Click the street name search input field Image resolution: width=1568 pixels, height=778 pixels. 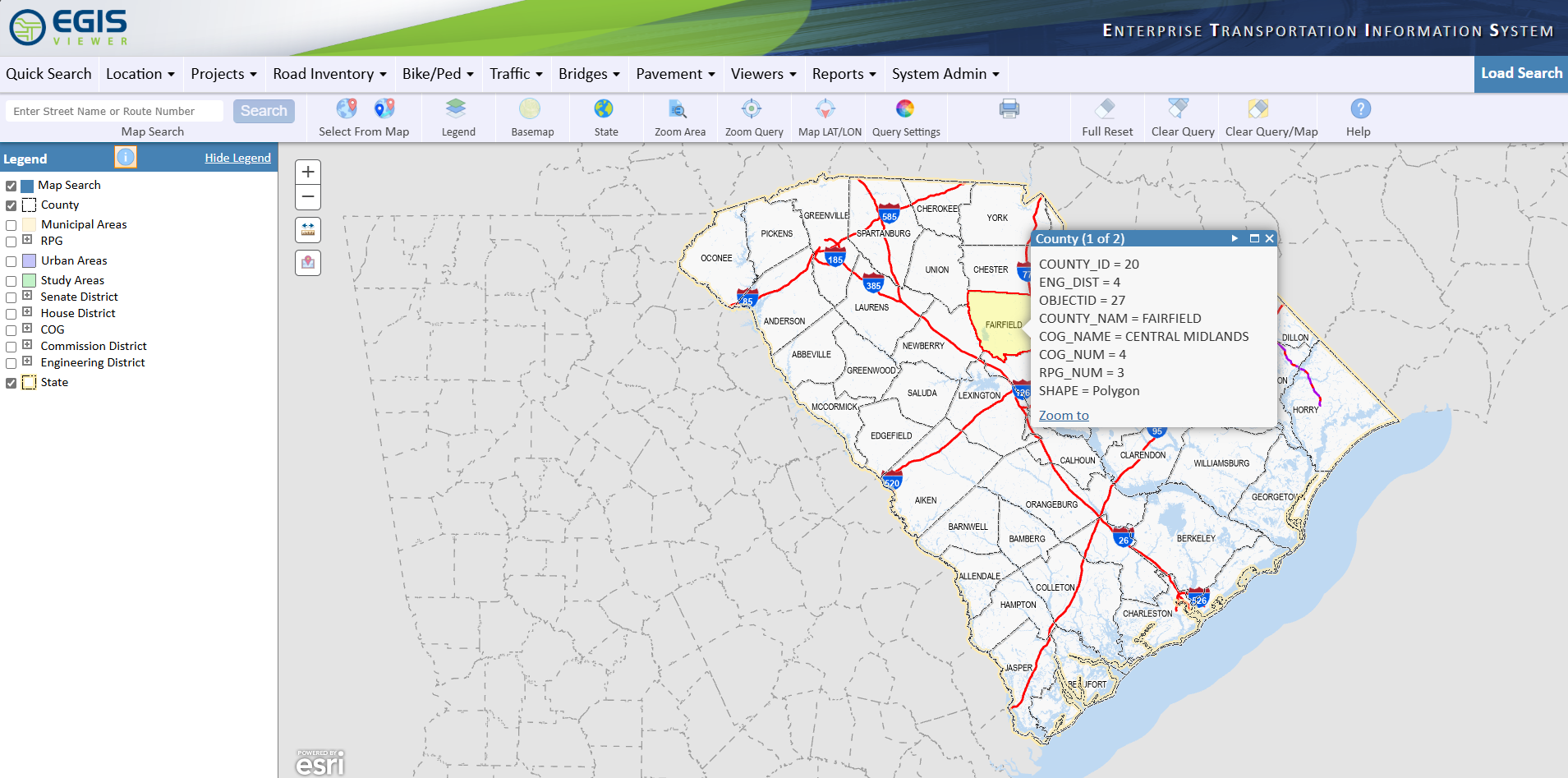coord(115,111)
